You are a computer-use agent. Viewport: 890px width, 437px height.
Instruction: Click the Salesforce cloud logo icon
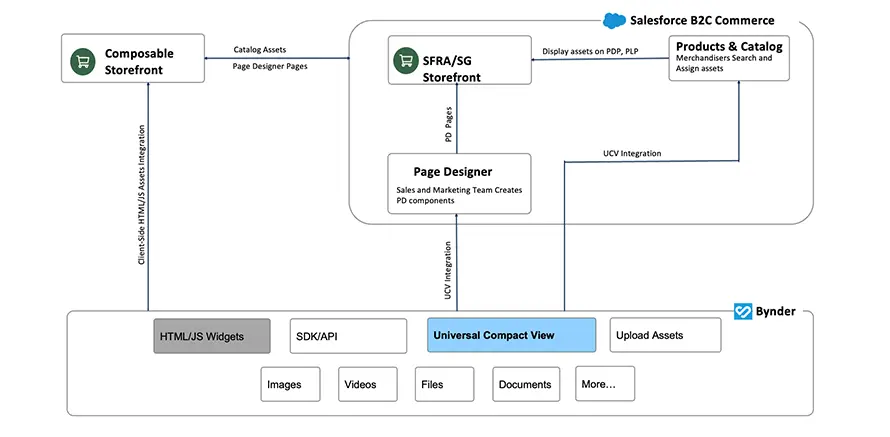tap(614, 20)
